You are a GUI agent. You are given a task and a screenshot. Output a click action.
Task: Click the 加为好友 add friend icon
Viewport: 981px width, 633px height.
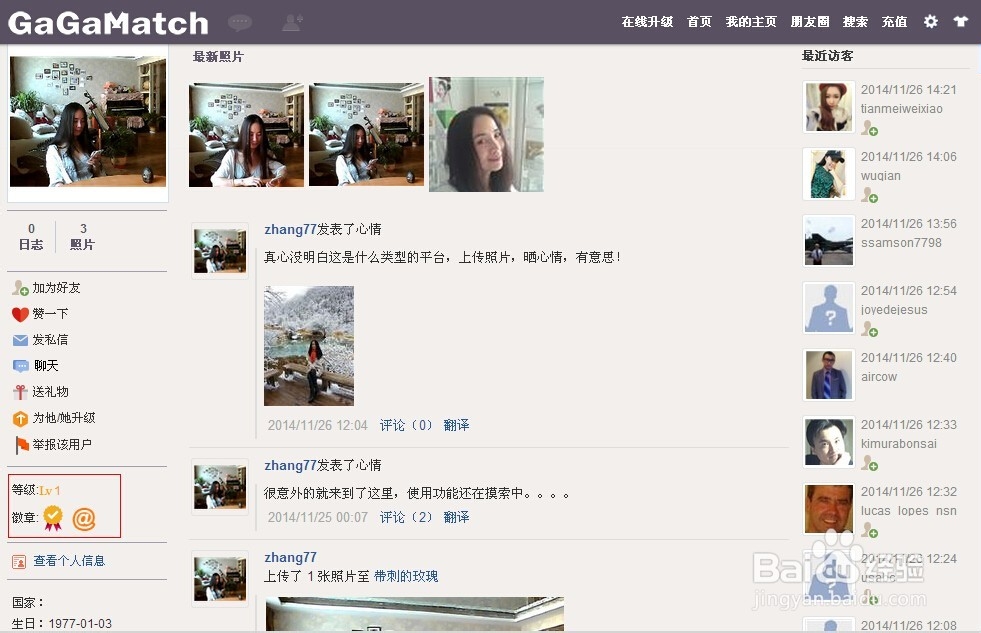click(x=20, y=288)
